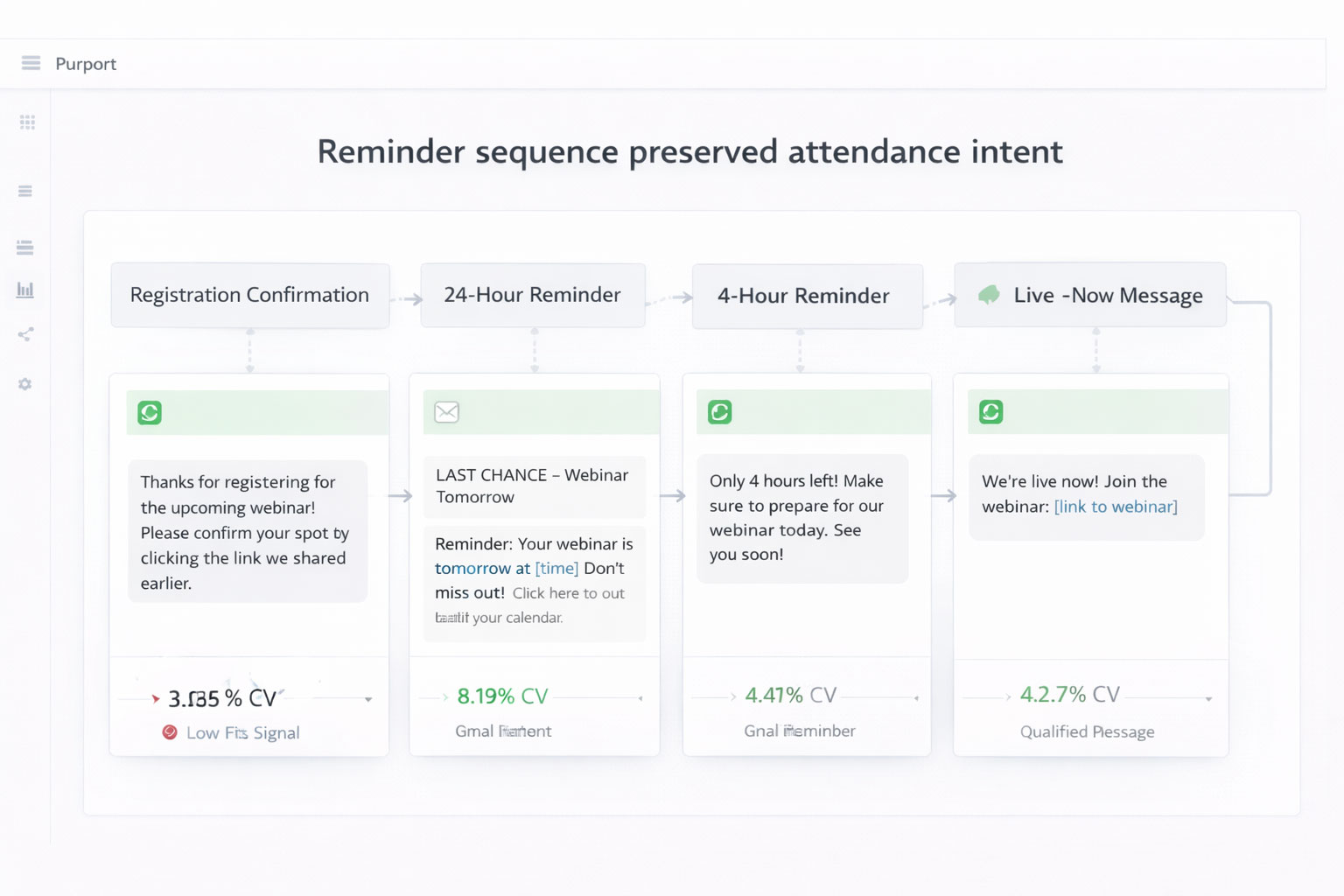Click the [time] placeholder link
1344x896 pixels.
pos(556,568)
